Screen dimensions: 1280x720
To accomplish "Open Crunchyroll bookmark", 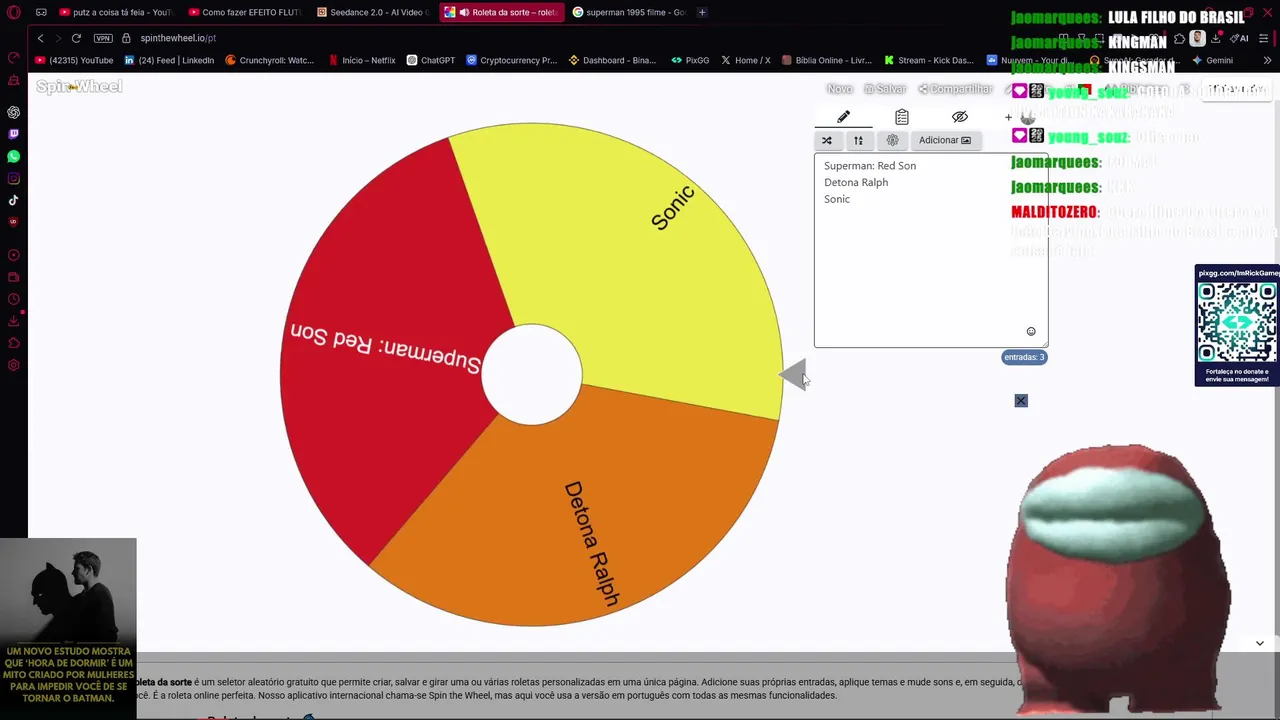I will coord(270,60).
